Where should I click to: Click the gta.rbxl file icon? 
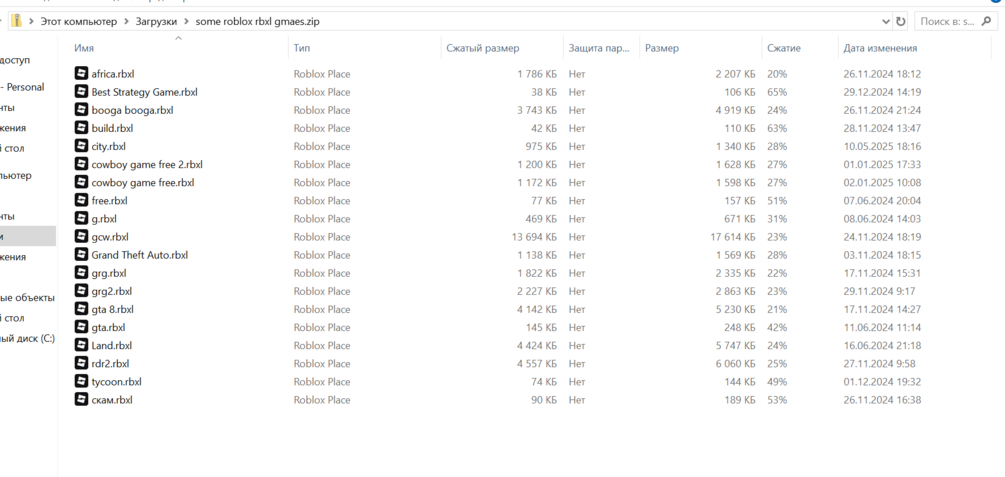coord(81,327)
